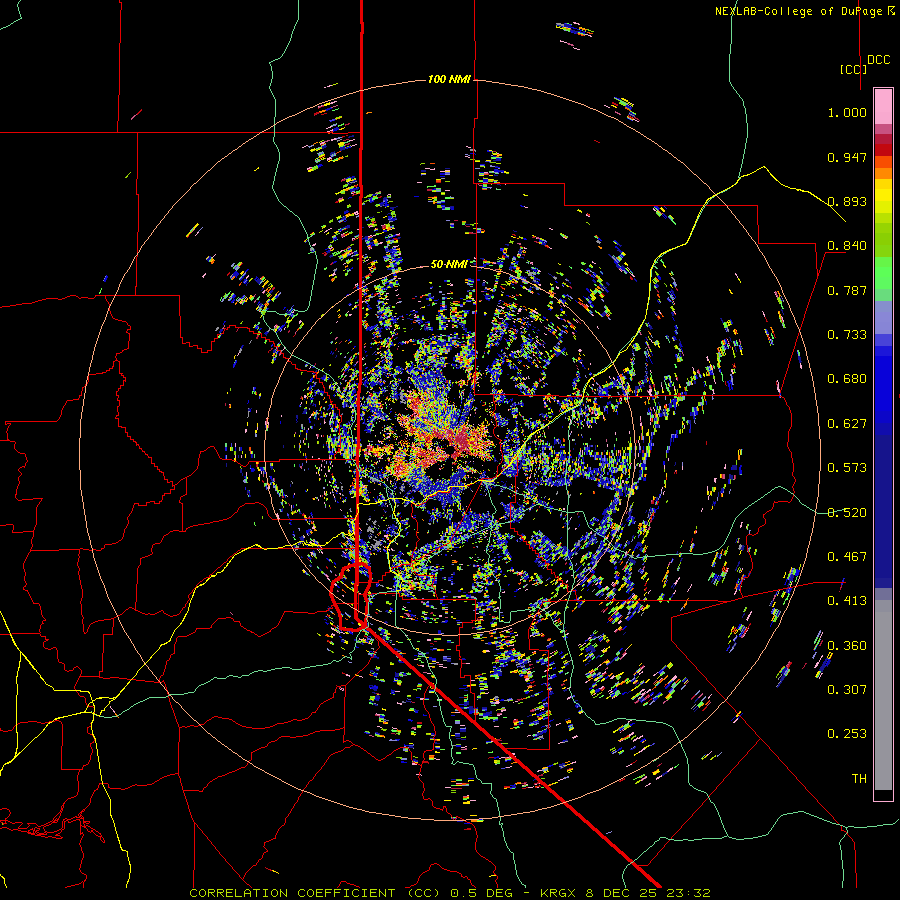Click the 0.627 legend value
This screenshot has height=900, width=900.
(x=847, y=424)
